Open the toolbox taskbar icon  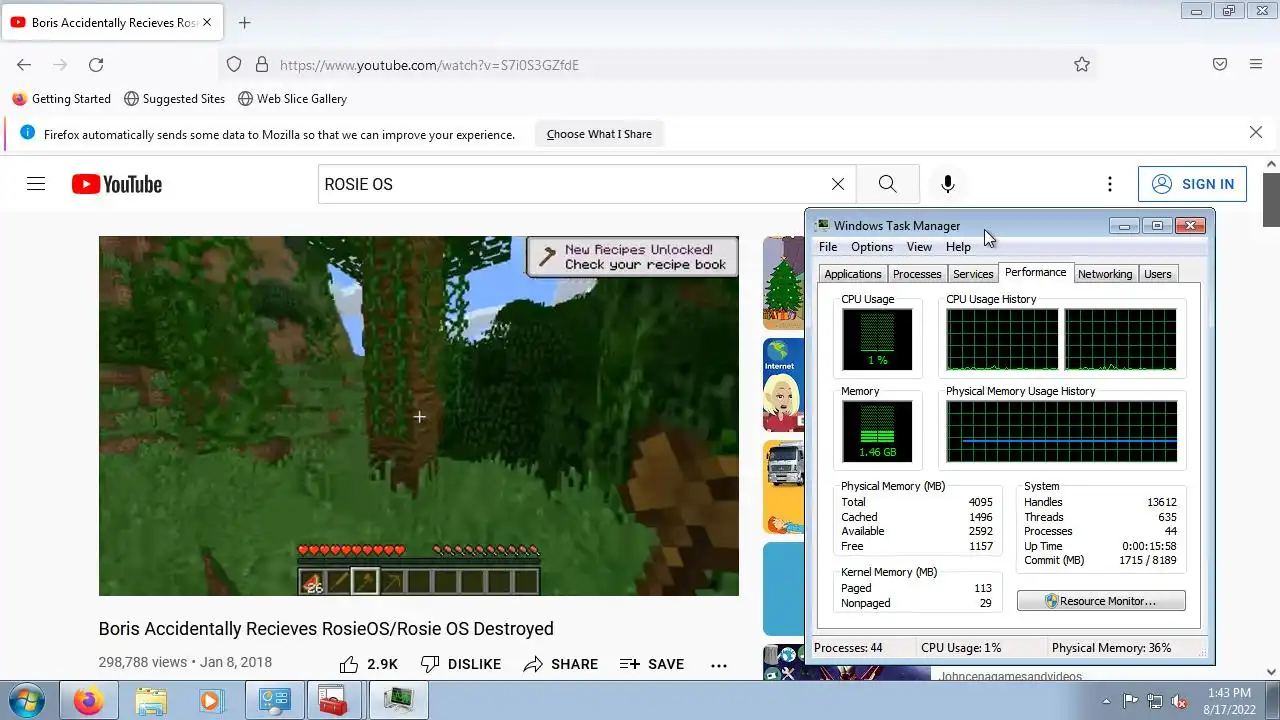coord(334,701)
